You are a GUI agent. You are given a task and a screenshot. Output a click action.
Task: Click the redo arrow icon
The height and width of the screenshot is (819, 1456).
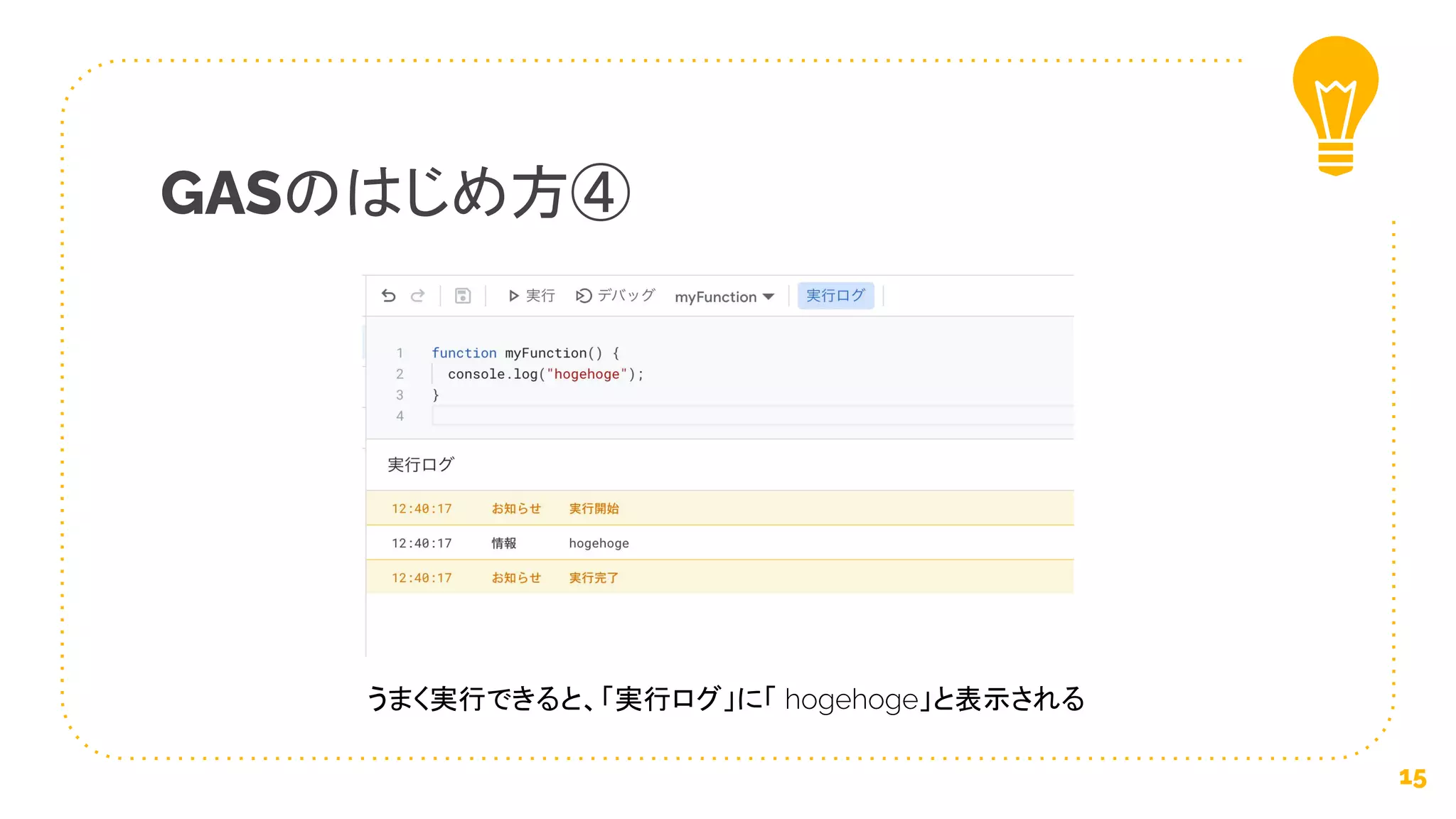click(x=417, y=296)
